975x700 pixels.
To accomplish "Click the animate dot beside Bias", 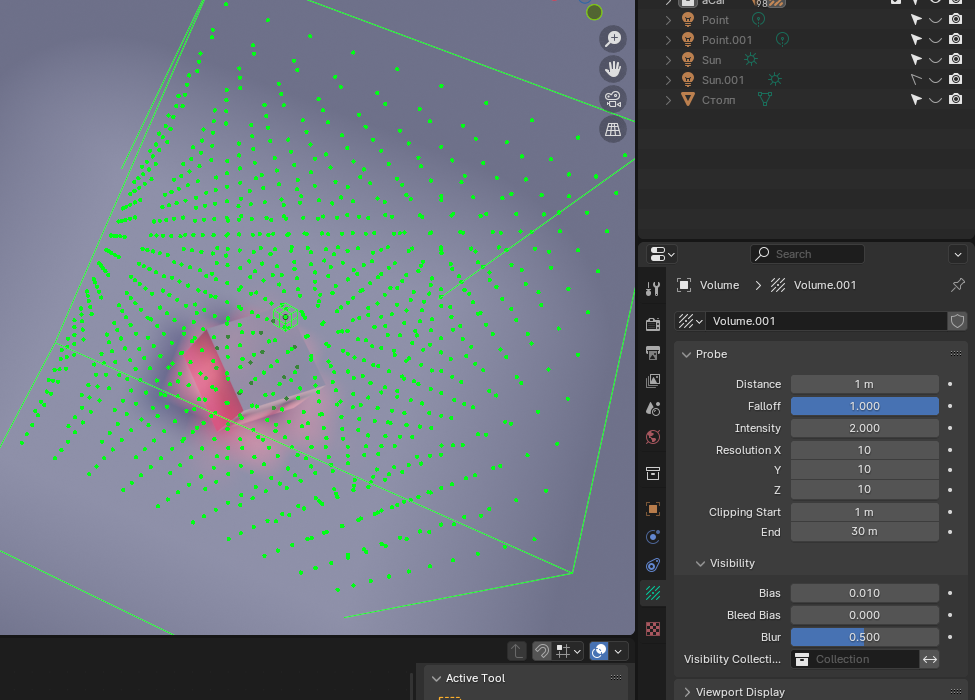I will click(950, 593).
